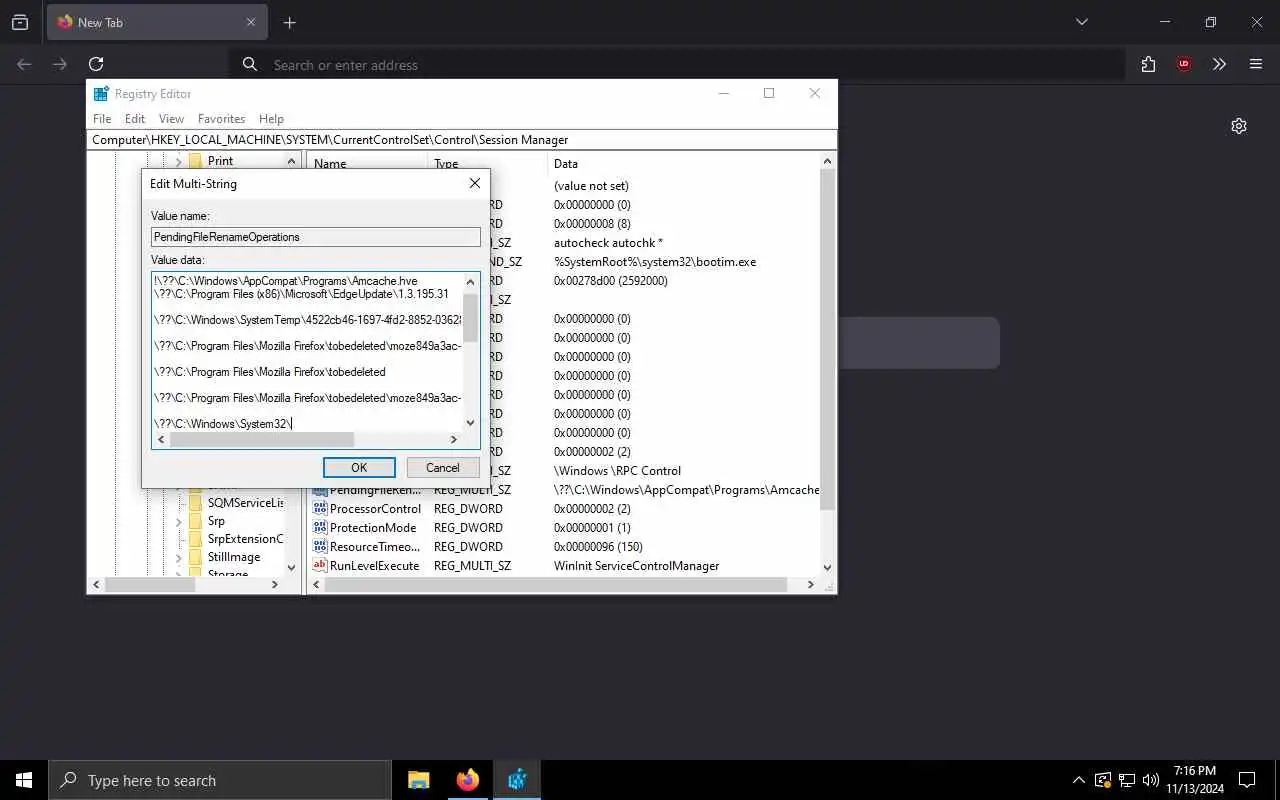Open Firefox View icon beside the tabs
Screen dimensions: 1280x800
click(20, 22)
